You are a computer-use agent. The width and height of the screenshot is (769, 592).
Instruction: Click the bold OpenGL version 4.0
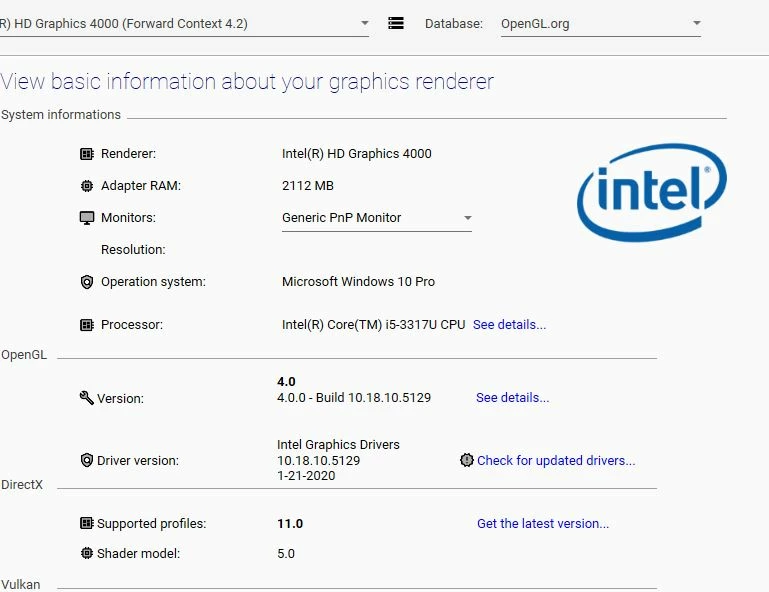pos(286,382)
